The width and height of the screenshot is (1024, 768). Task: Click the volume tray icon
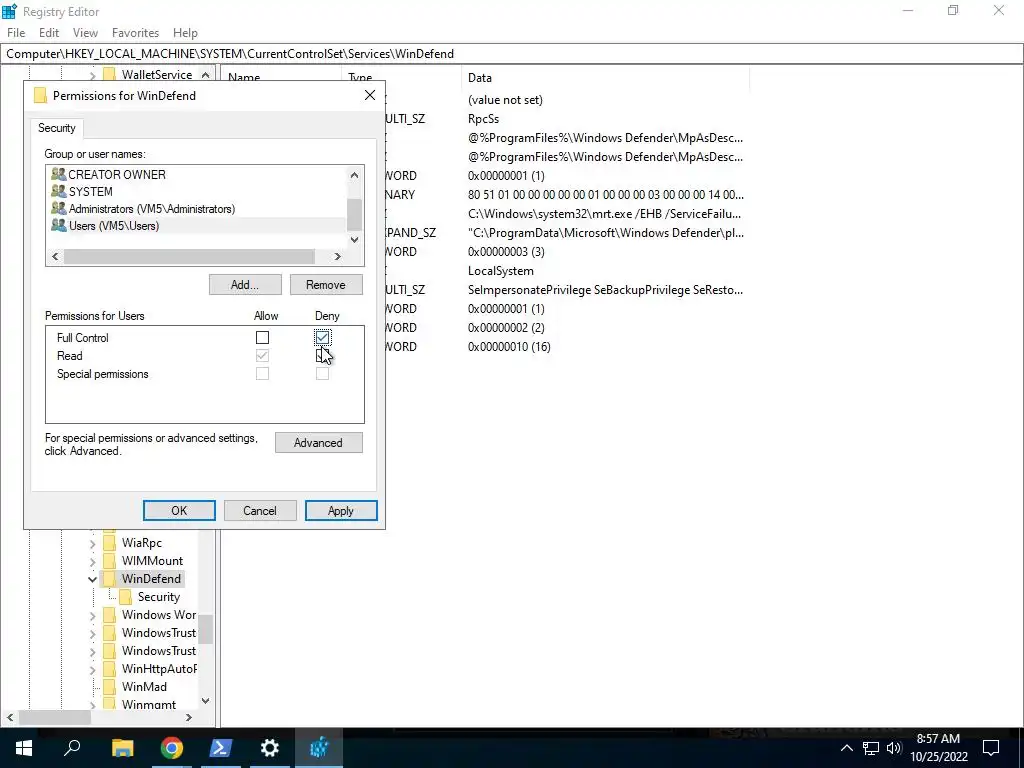tap(894, 748)
